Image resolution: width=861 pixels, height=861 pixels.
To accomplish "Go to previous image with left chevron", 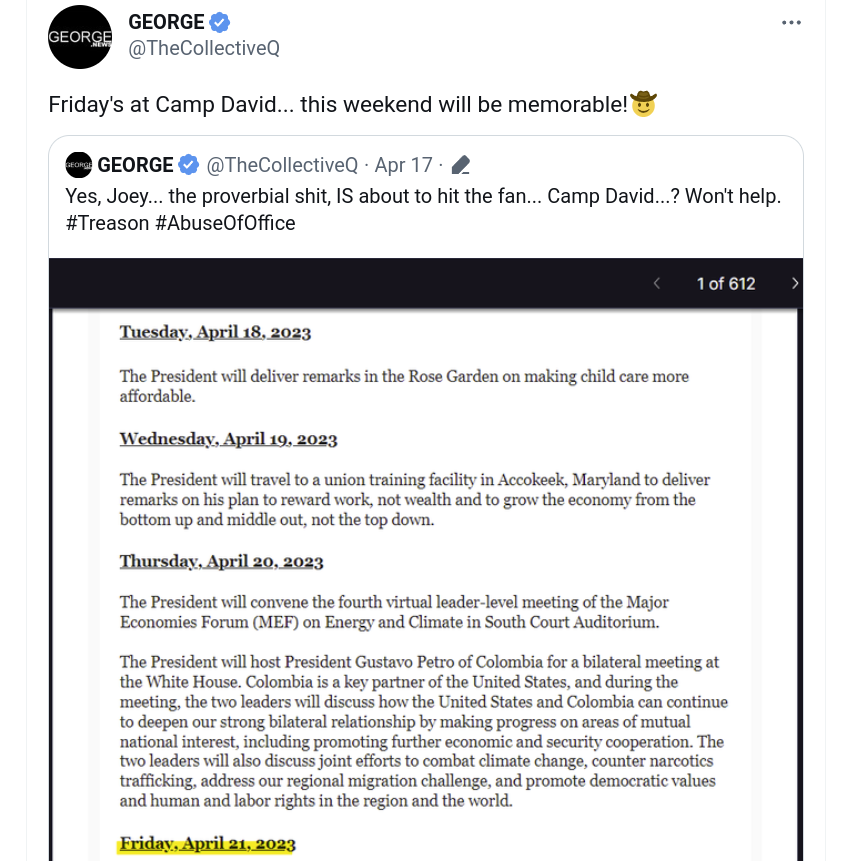I will tap(657, 283).
